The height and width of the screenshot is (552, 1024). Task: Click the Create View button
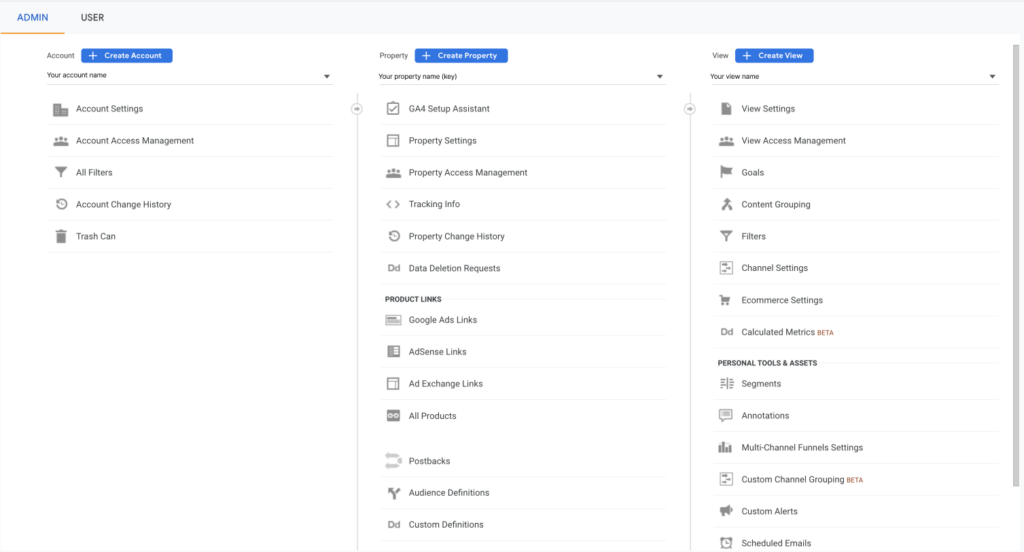[x=774, y=56]
